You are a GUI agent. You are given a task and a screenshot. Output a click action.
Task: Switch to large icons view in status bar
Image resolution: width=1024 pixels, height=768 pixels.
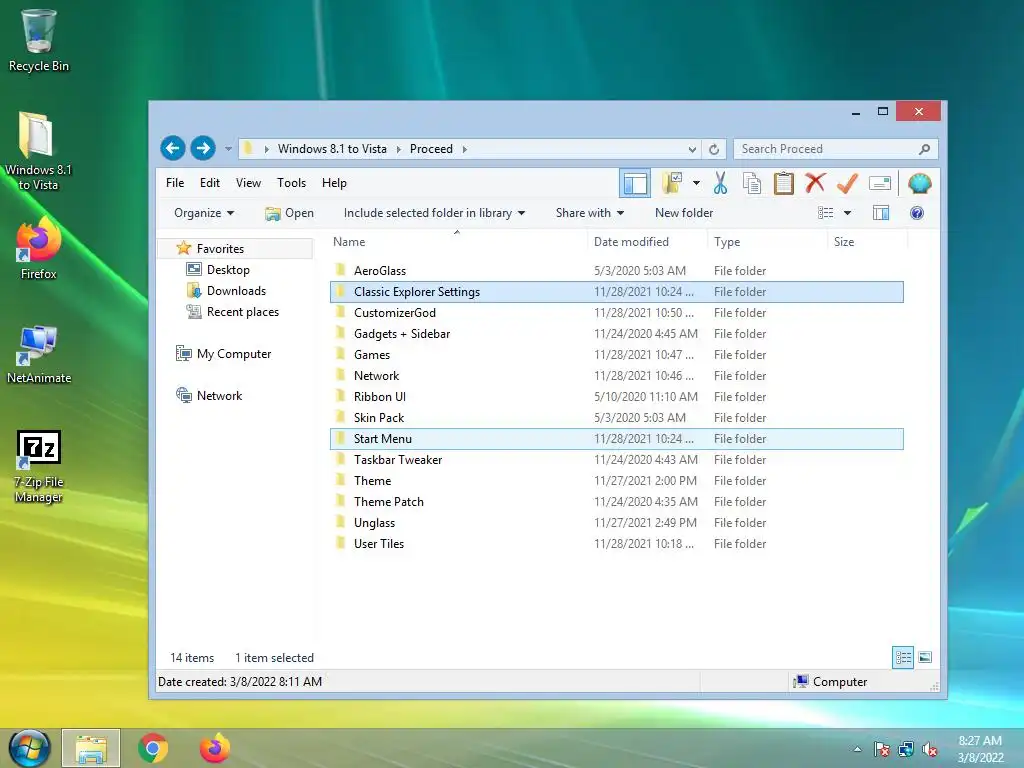pyautogui.click(x=925, y=657)
